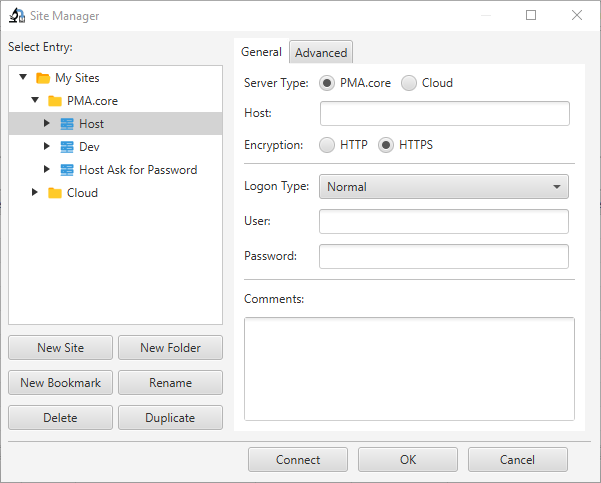Click the Site Manager title bar icon
The width and height of the screenshot is (601, 483).
[17, 16]
